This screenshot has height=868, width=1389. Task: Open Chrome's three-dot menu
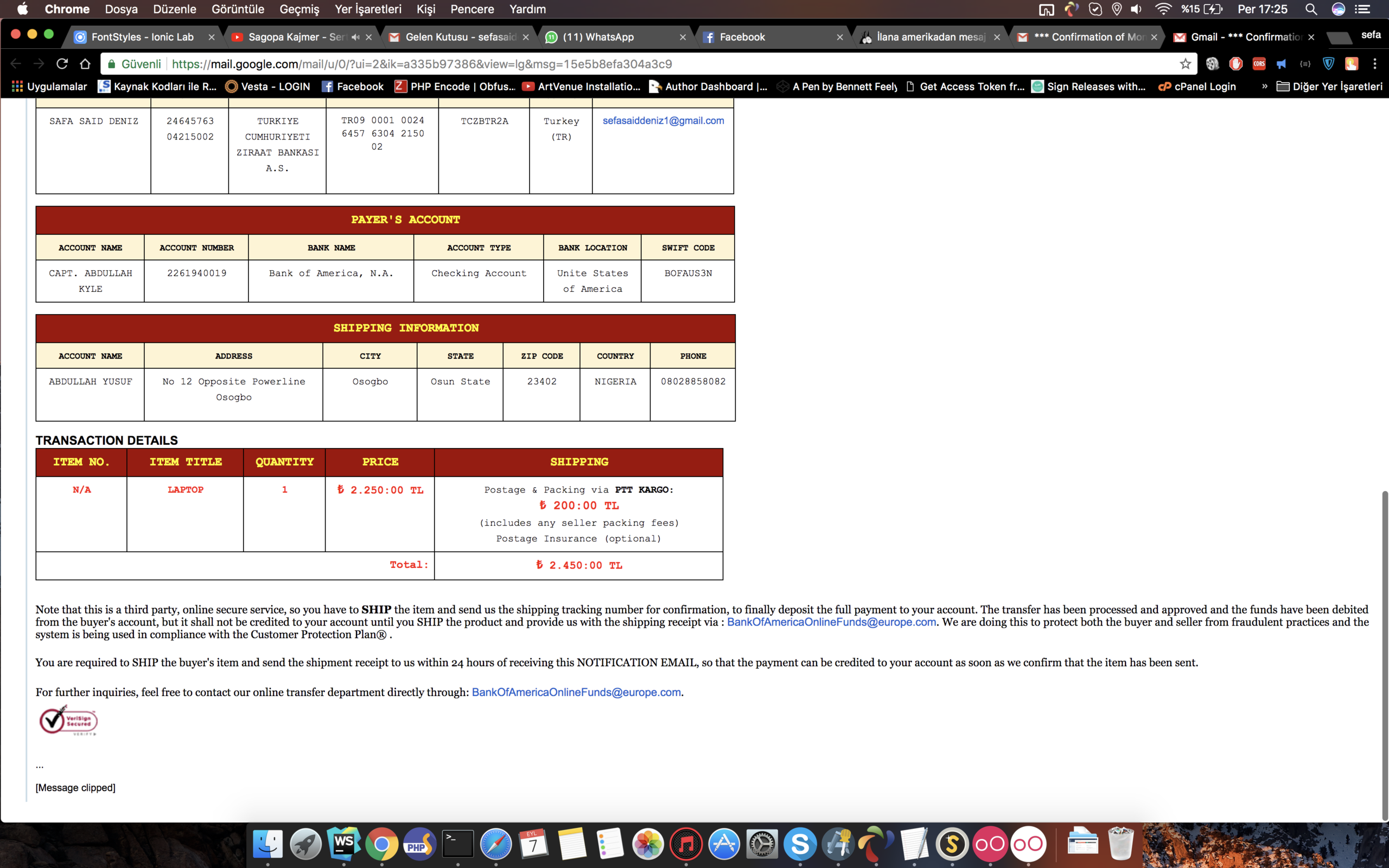(x=1375, y=63)
